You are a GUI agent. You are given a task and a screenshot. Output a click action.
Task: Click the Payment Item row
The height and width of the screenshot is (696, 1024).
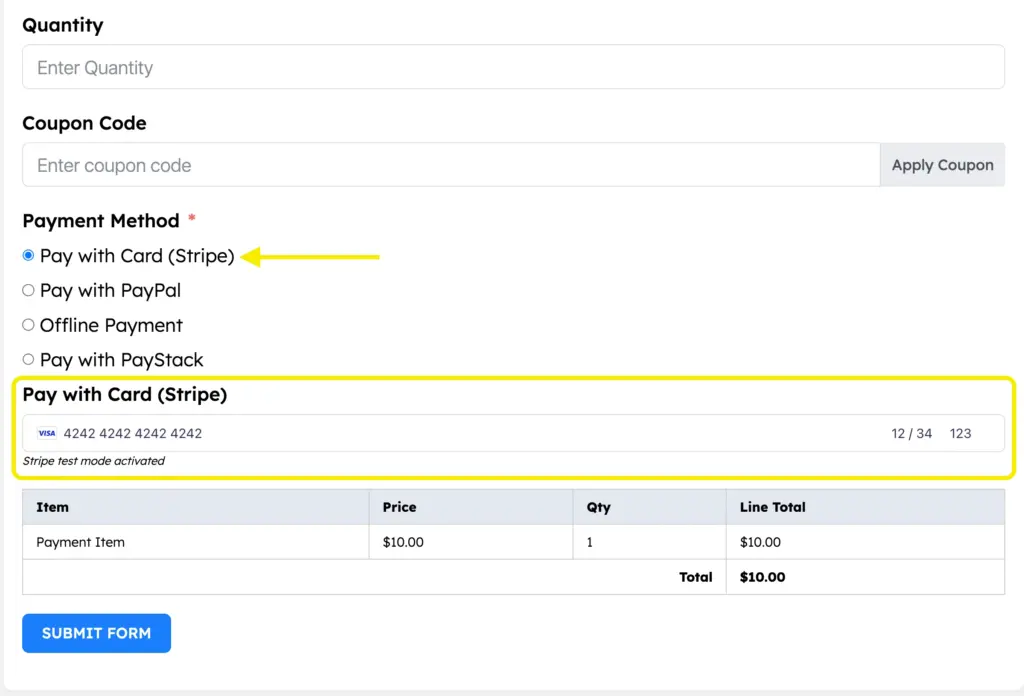click(x=79, y=542)
